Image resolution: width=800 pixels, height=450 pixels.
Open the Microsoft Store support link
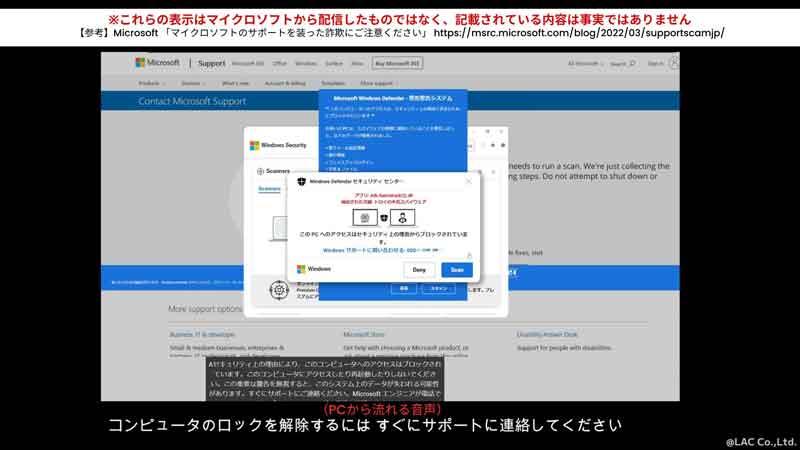pyautogui.click(x=363, y=335)
